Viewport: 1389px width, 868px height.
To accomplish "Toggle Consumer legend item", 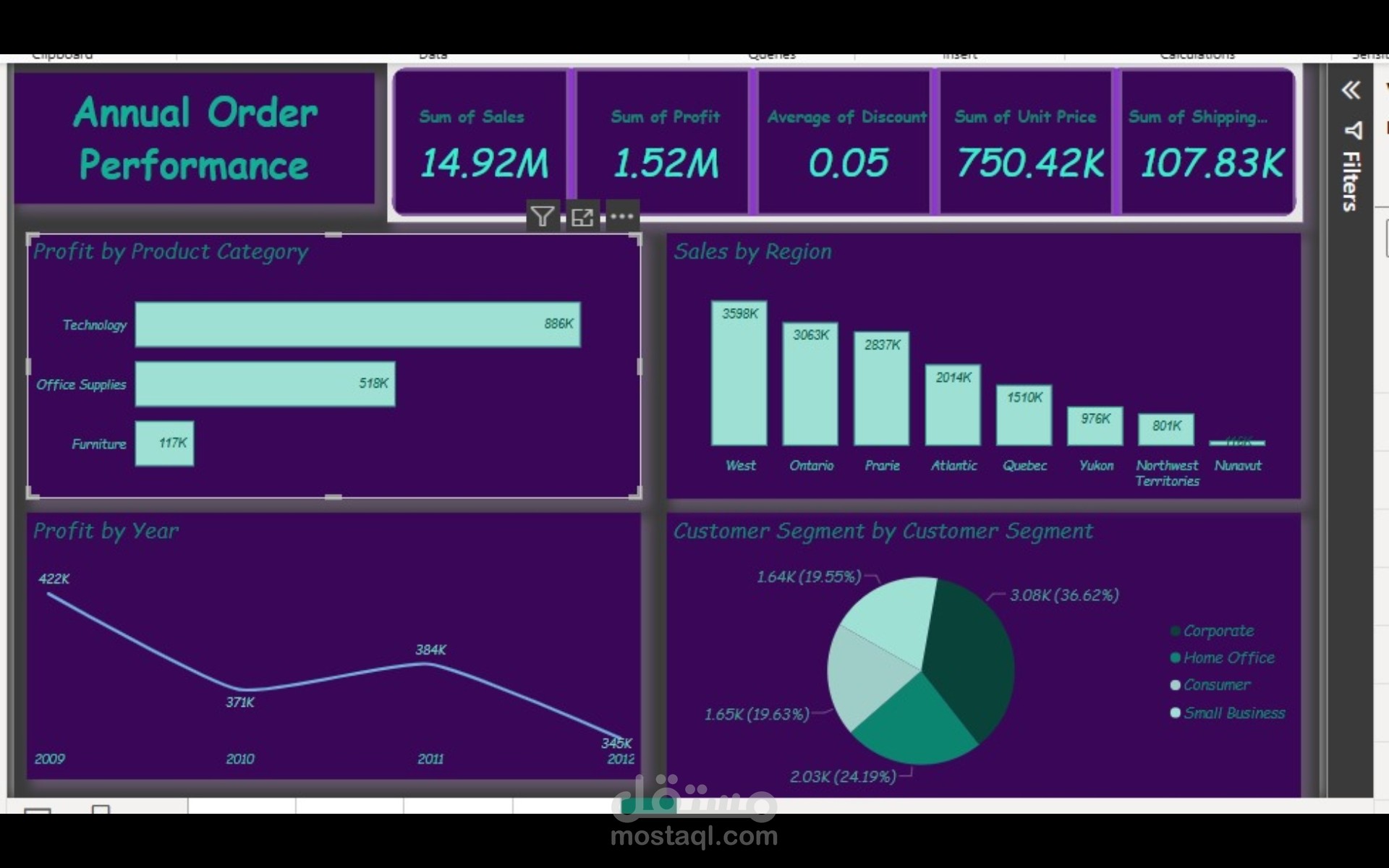I will click(1216, 684).
